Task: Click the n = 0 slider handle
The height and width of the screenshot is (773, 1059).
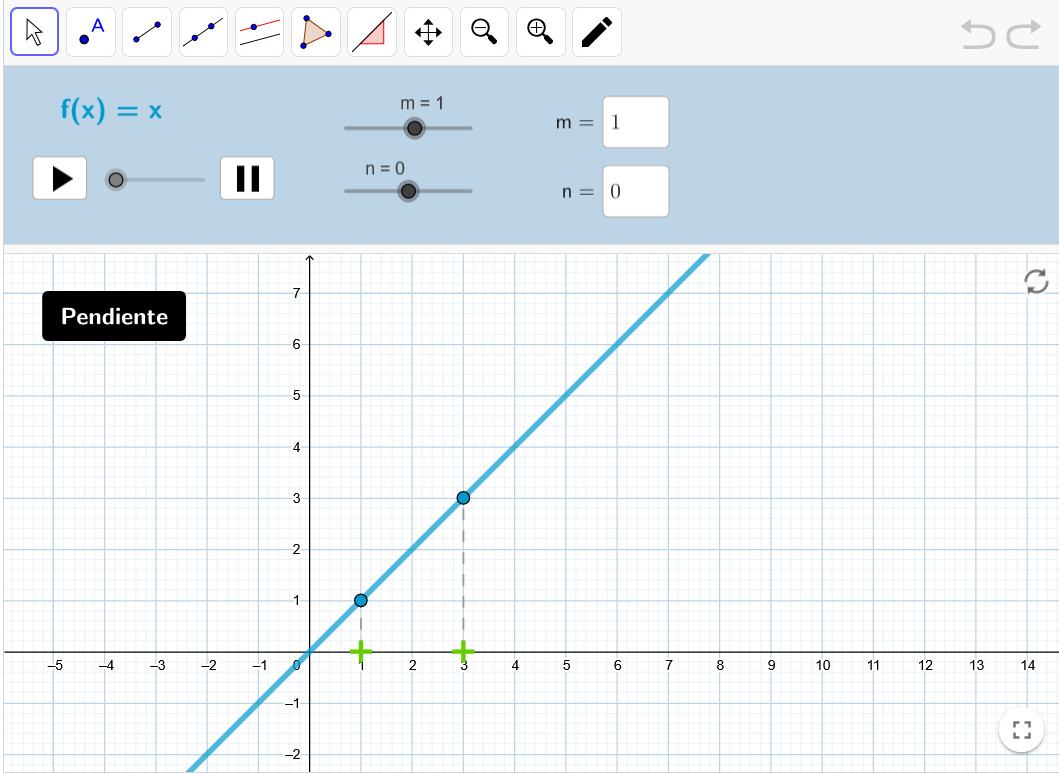Action: pos(407,191)
